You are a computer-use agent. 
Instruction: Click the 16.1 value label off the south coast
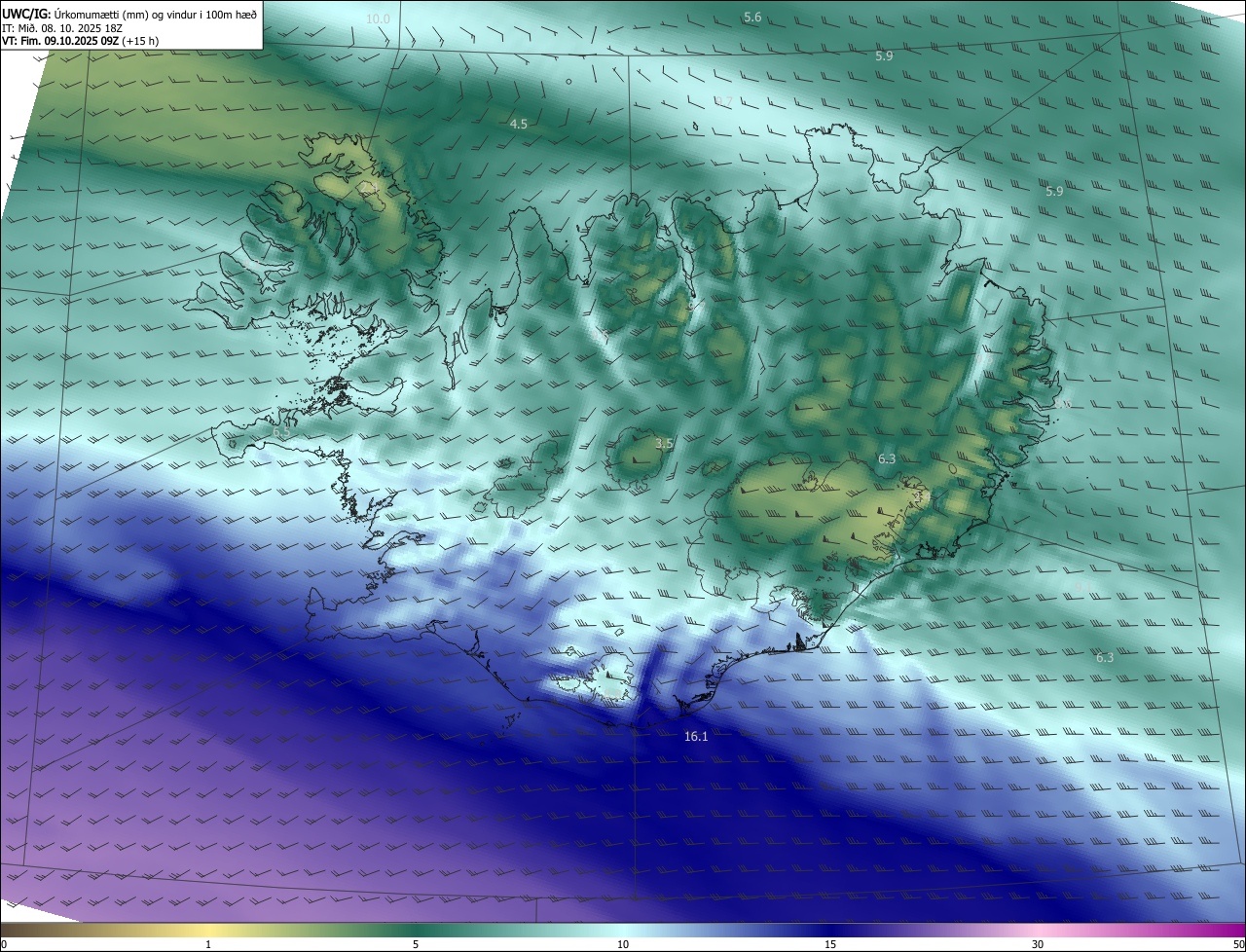click(x=696, y=737)
